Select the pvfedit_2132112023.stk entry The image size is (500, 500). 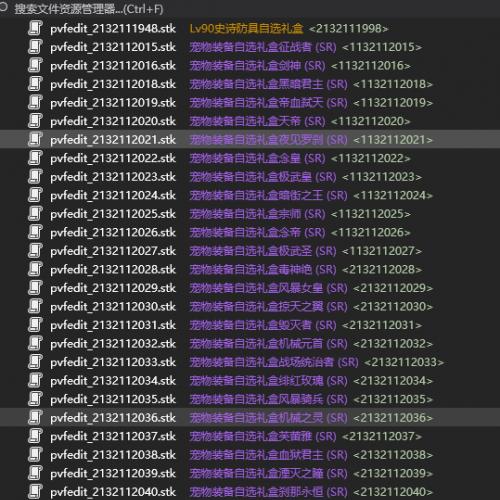tap(113, 177)
